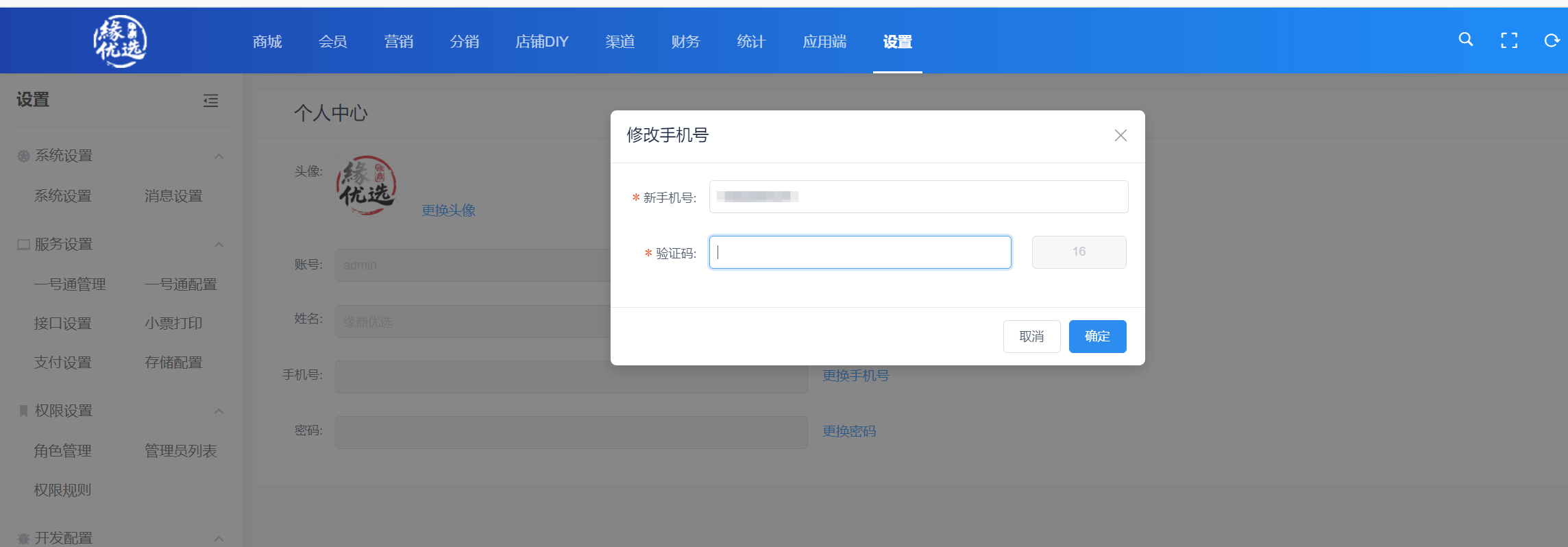Click the search magnifier icon in header

[1465, 40]
